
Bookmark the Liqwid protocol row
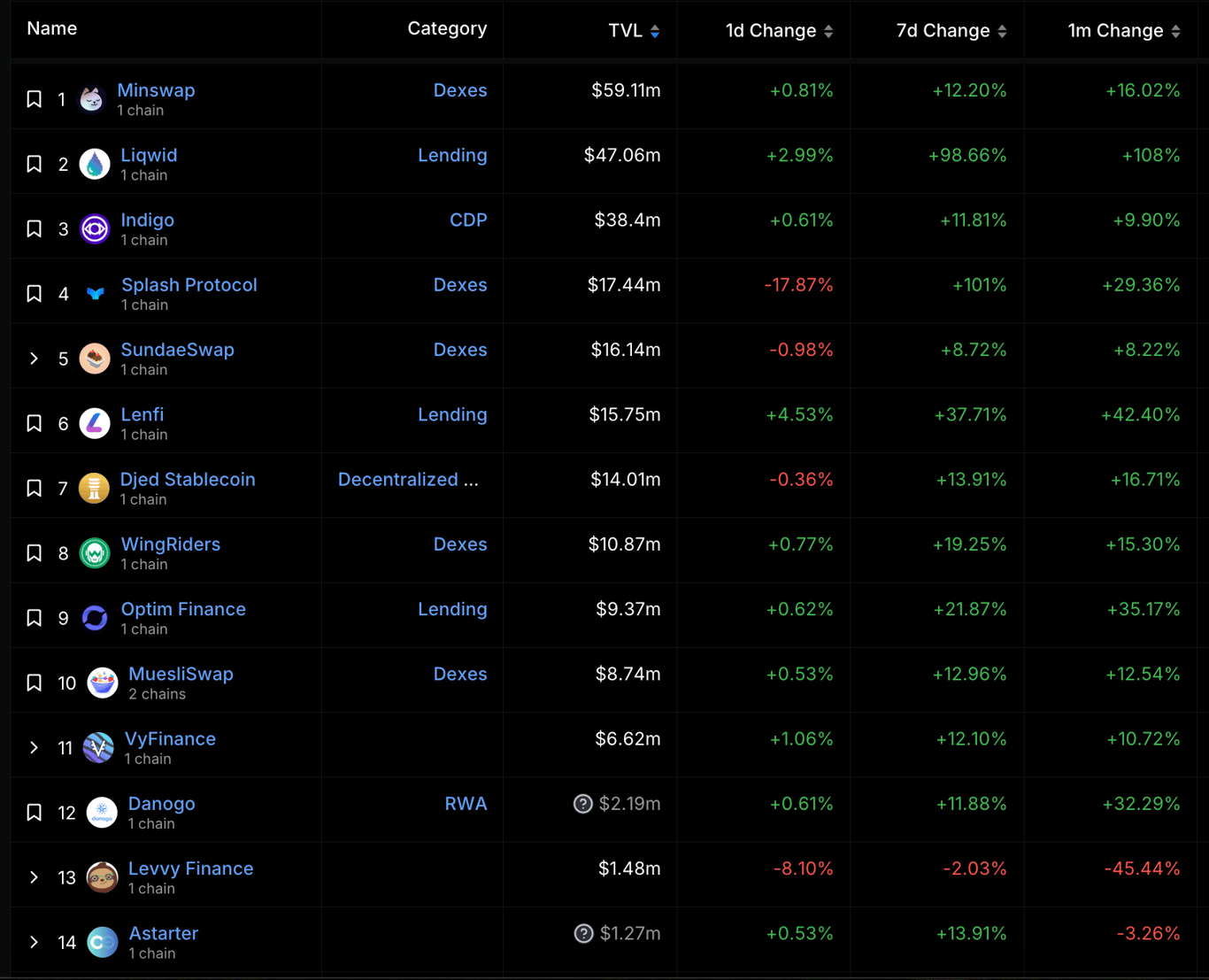[34, 164]
